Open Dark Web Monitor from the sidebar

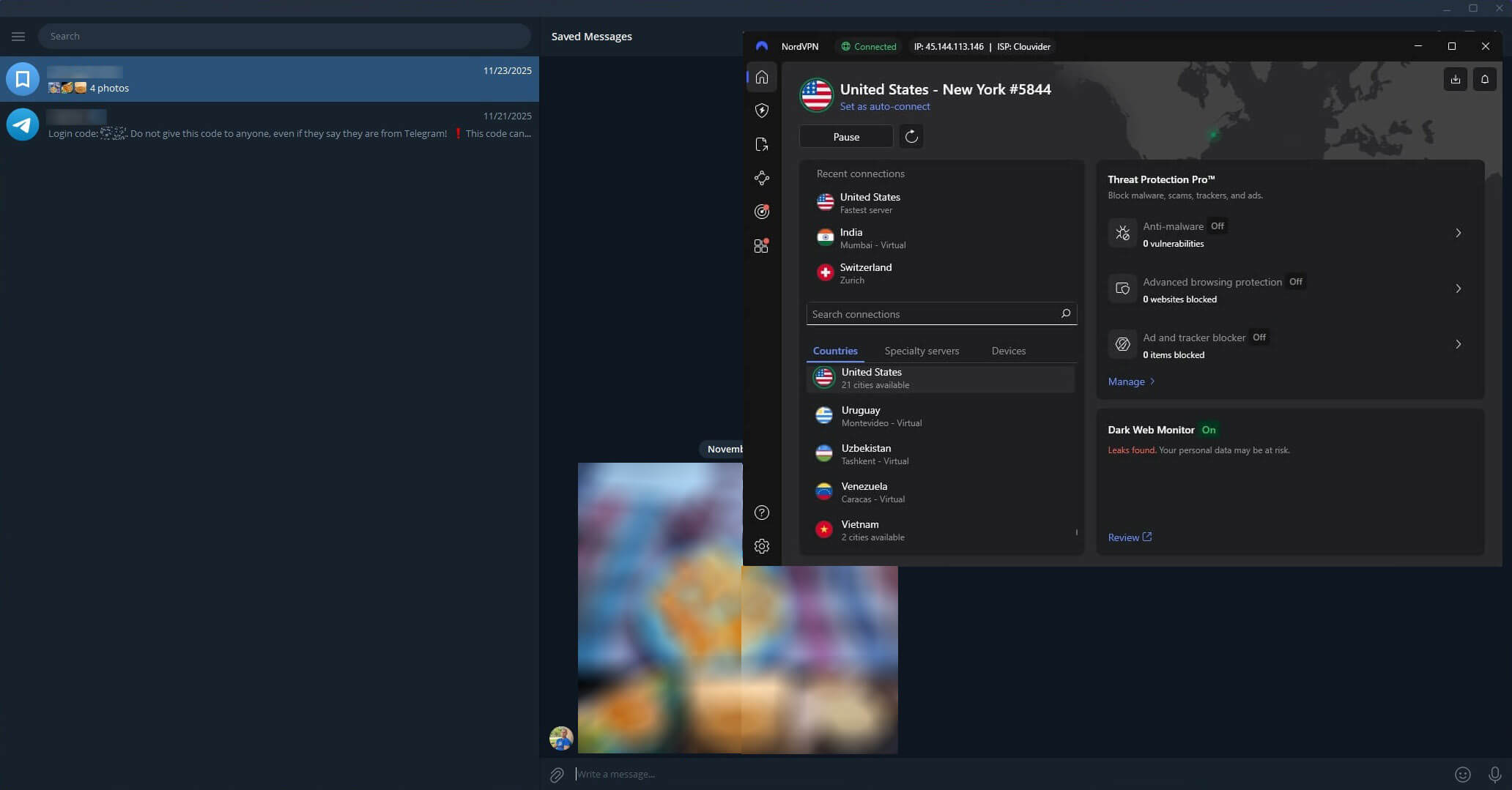(x=762, y=212)
